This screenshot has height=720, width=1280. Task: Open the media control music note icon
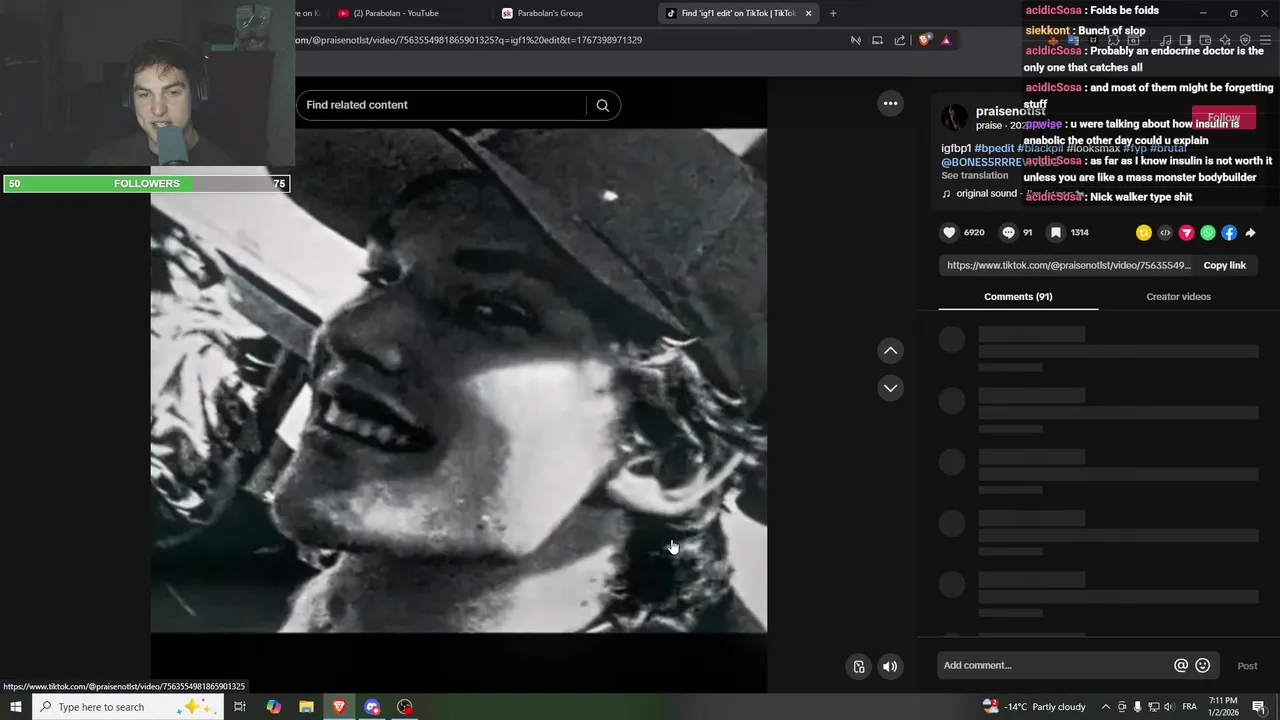click(1165, 40)
